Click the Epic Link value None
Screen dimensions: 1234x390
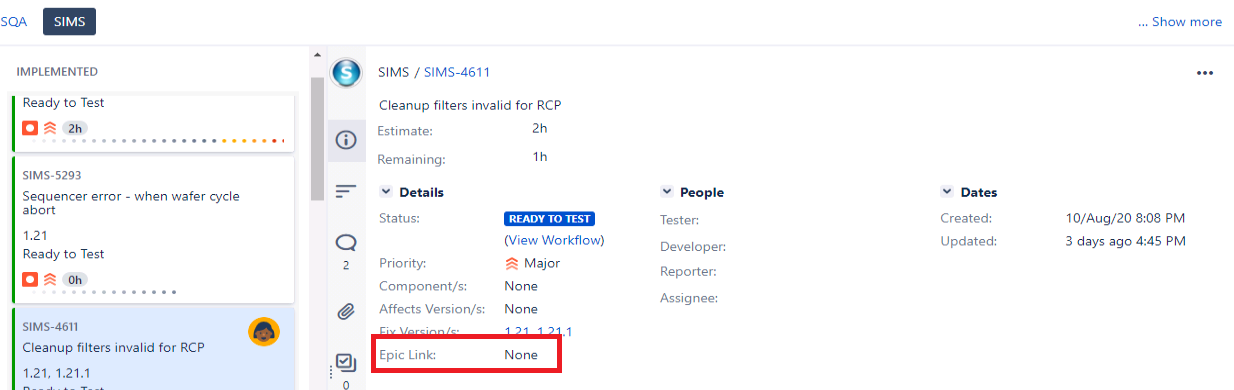pyautogui.click(x=521, y=355)
